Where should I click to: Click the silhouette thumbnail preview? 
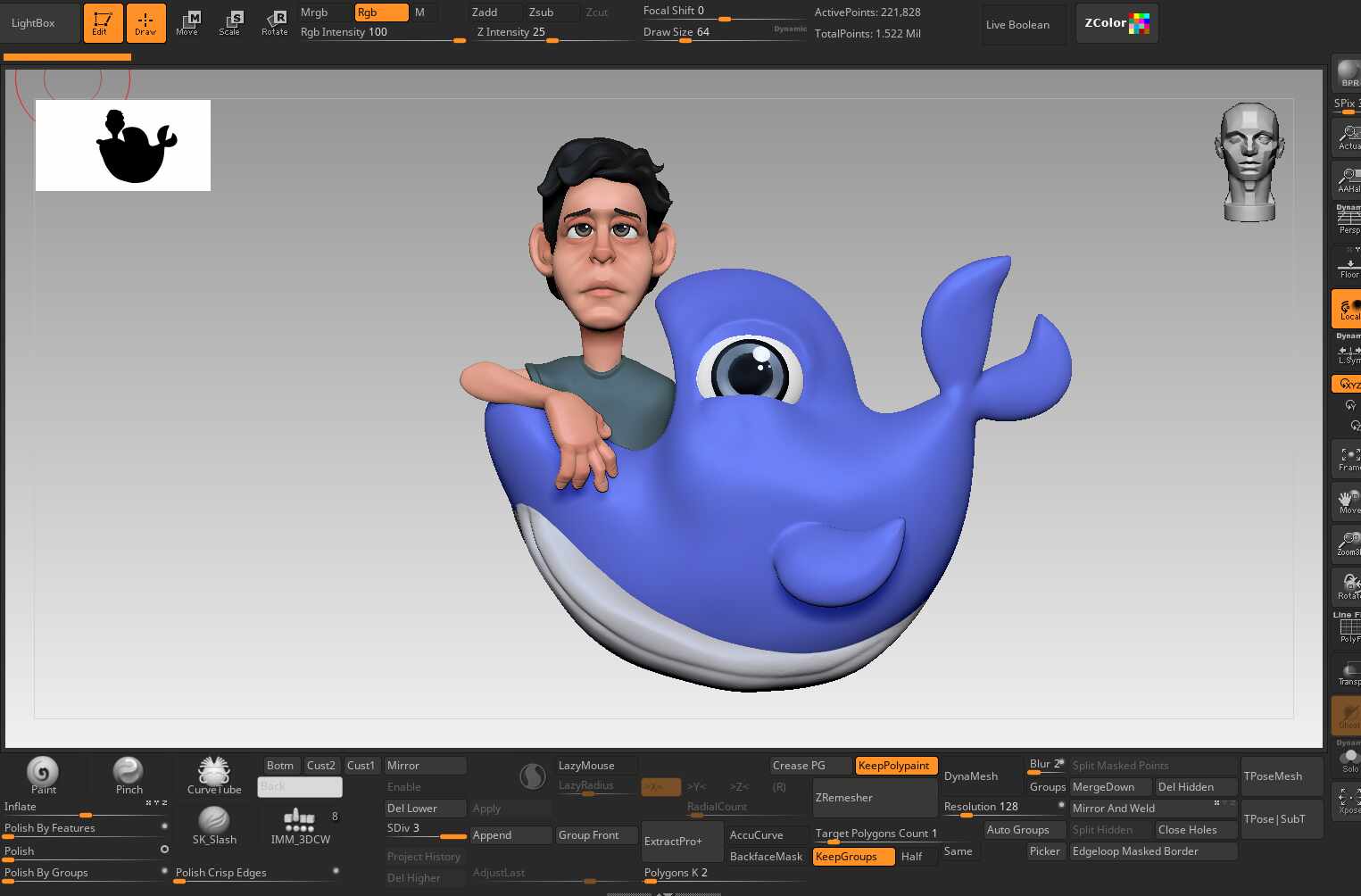(x=123, y=145)
